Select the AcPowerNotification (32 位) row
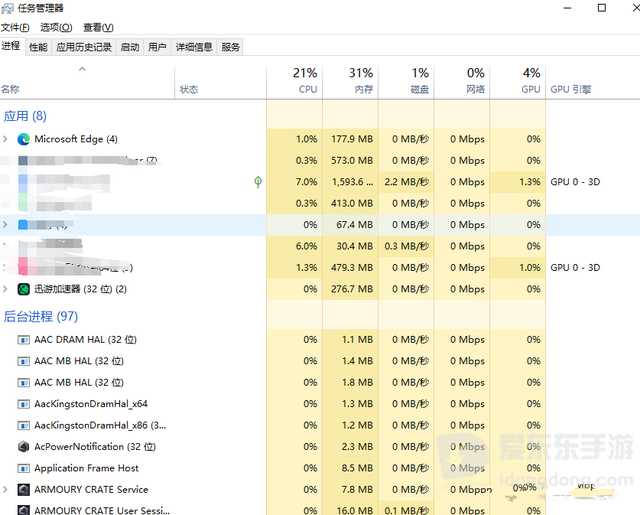The width and height of the screenshot is (640, 515). (x=320, y=447)
